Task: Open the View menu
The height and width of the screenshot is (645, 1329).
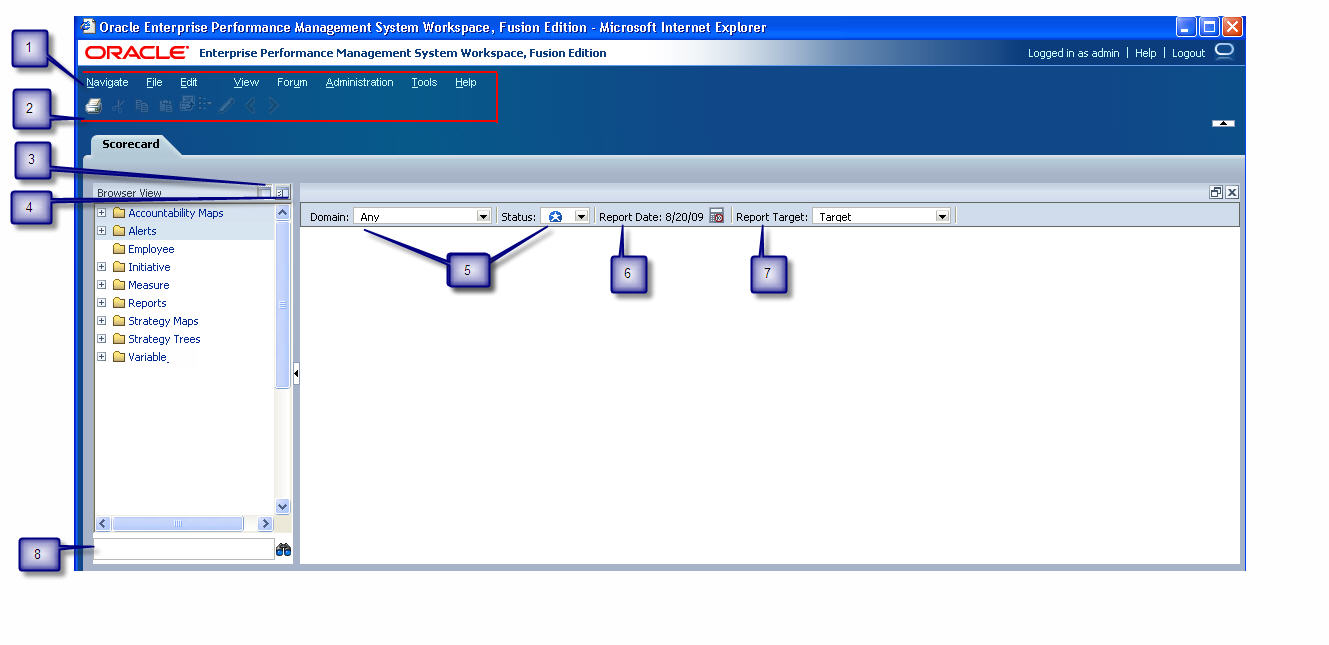Action: pyautogui.click(x=246, y=82)
